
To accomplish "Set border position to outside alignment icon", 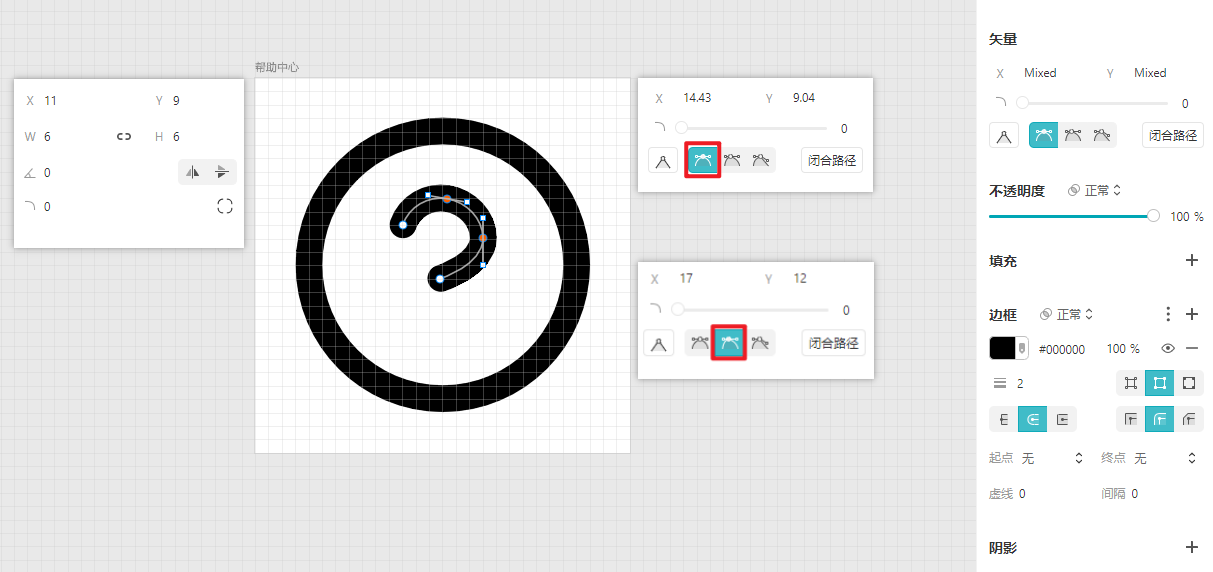I will 1189,383.
